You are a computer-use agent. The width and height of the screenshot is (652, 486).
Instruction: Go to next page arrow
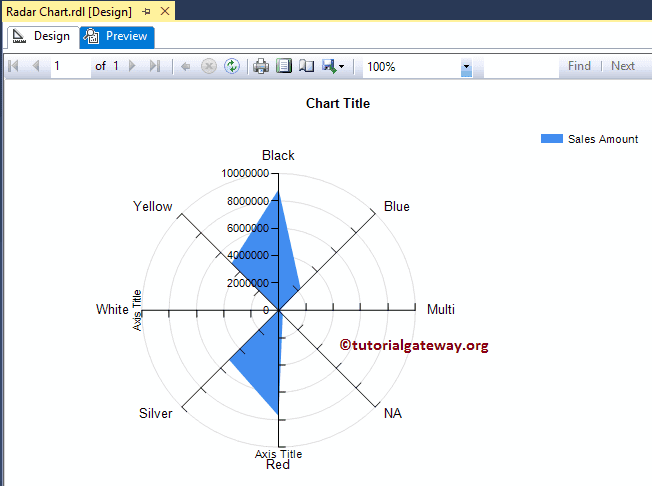[132, 66]
